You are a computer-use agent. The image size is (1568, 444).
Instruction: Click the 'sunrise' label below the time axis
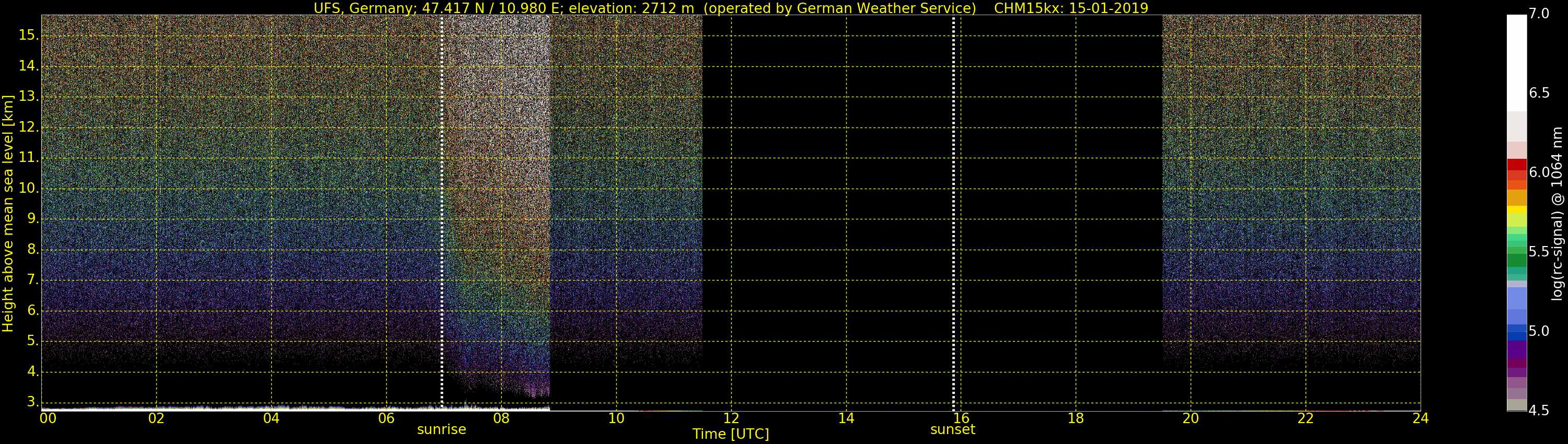coord(441,429)
